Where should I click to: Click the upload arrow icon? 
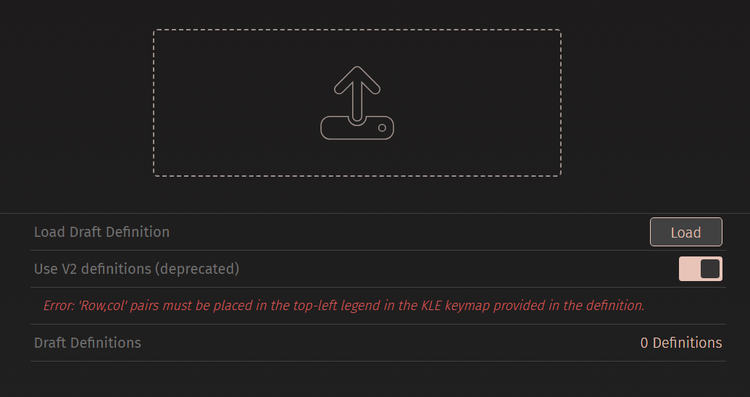pos(357,103)
